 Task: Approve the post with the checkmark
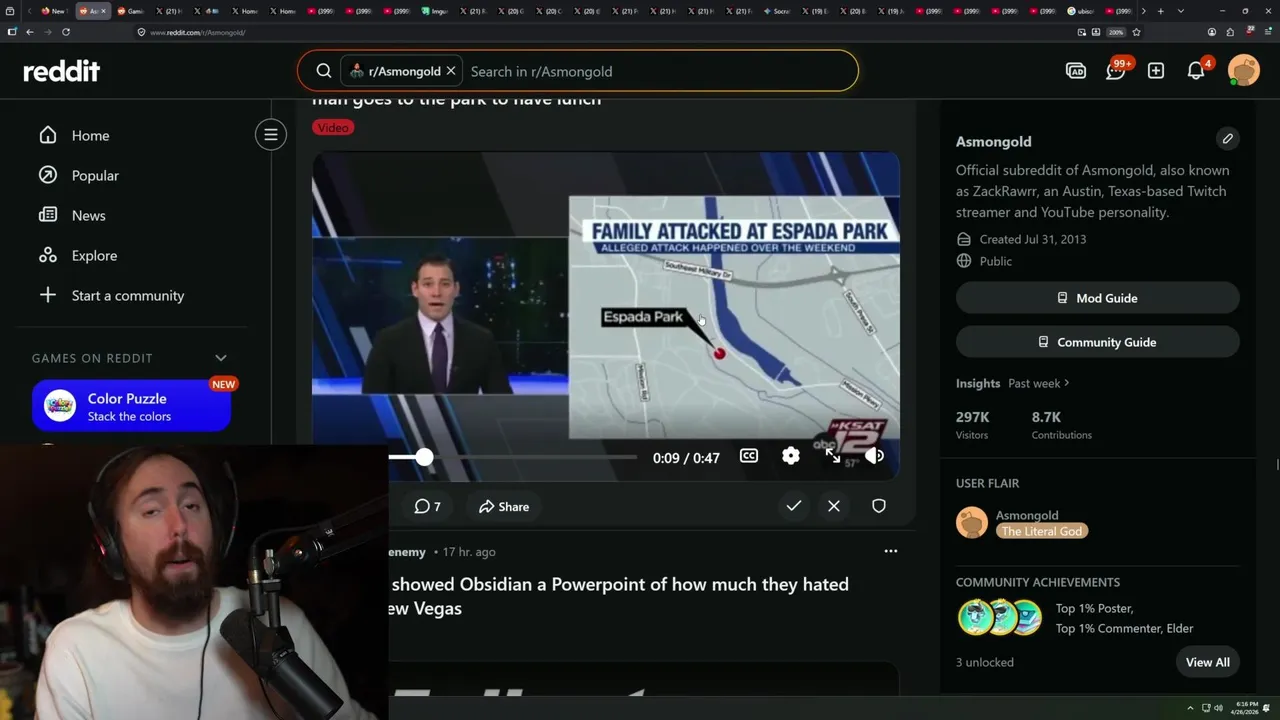[x=794, y=506]
